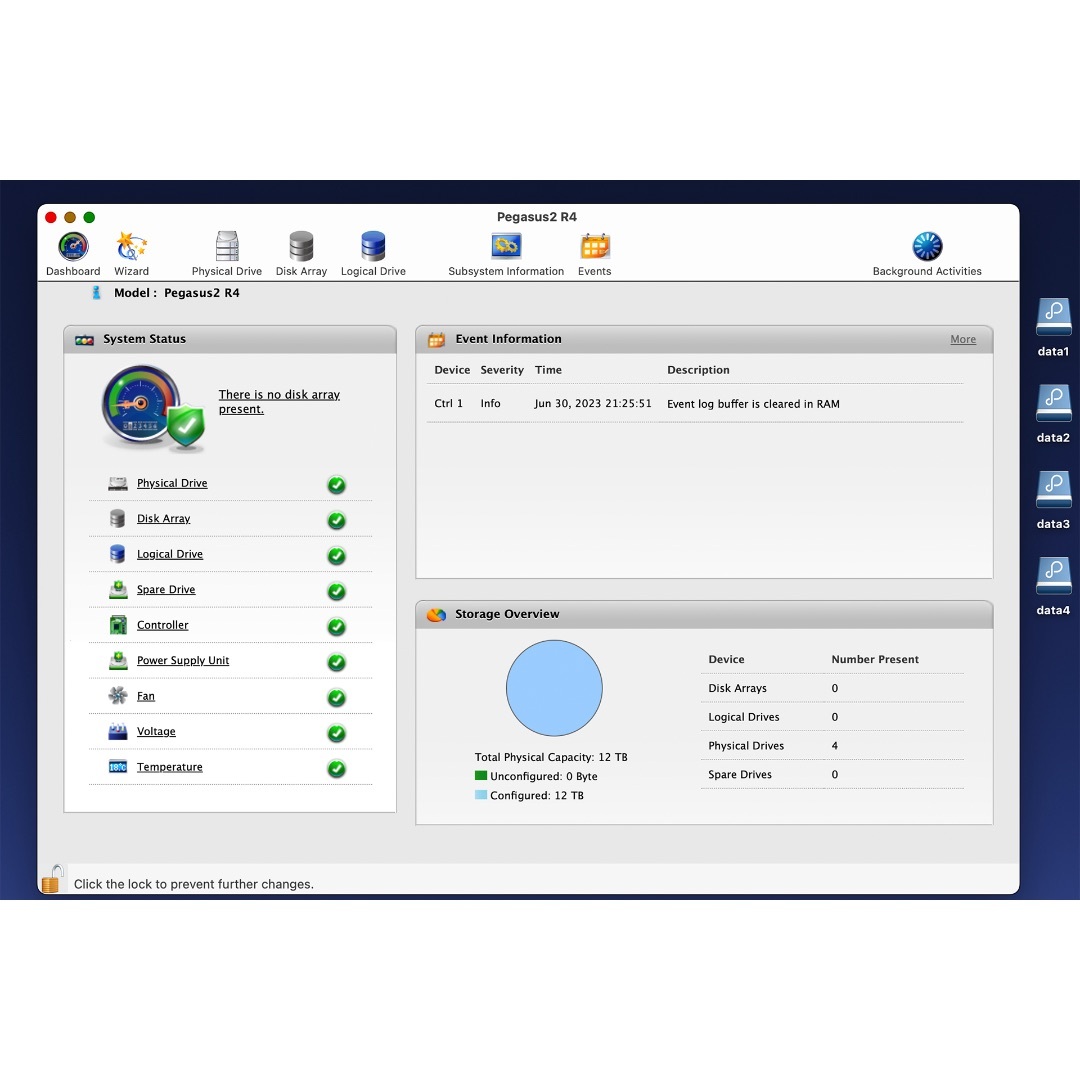Click the Power Supply Unit row icon
Viewport: 1080px width, 1080px height.
(118, 661)
